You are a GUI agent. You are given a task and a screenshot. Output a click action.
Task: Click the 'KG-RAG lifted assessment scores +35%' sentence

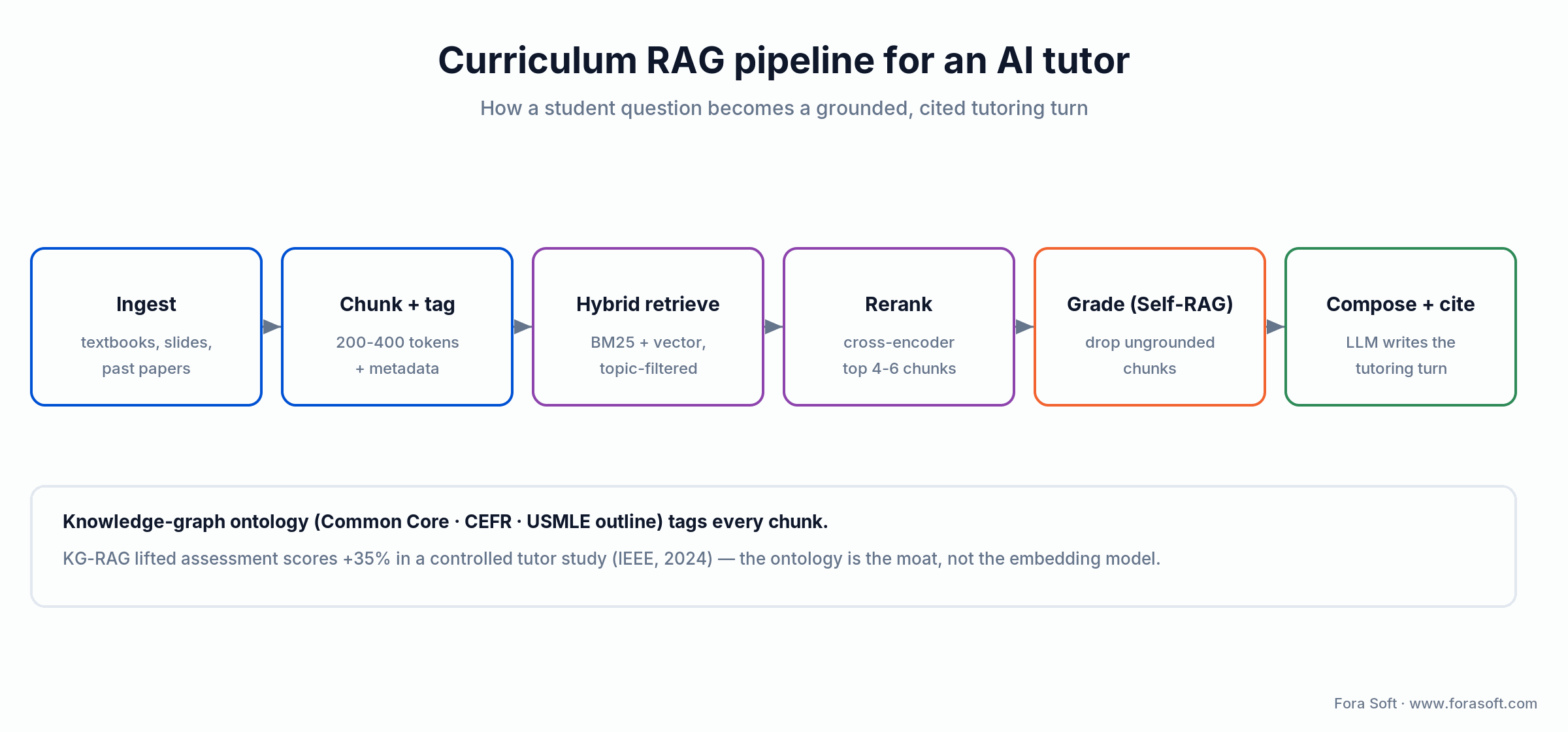coord(612,559)
